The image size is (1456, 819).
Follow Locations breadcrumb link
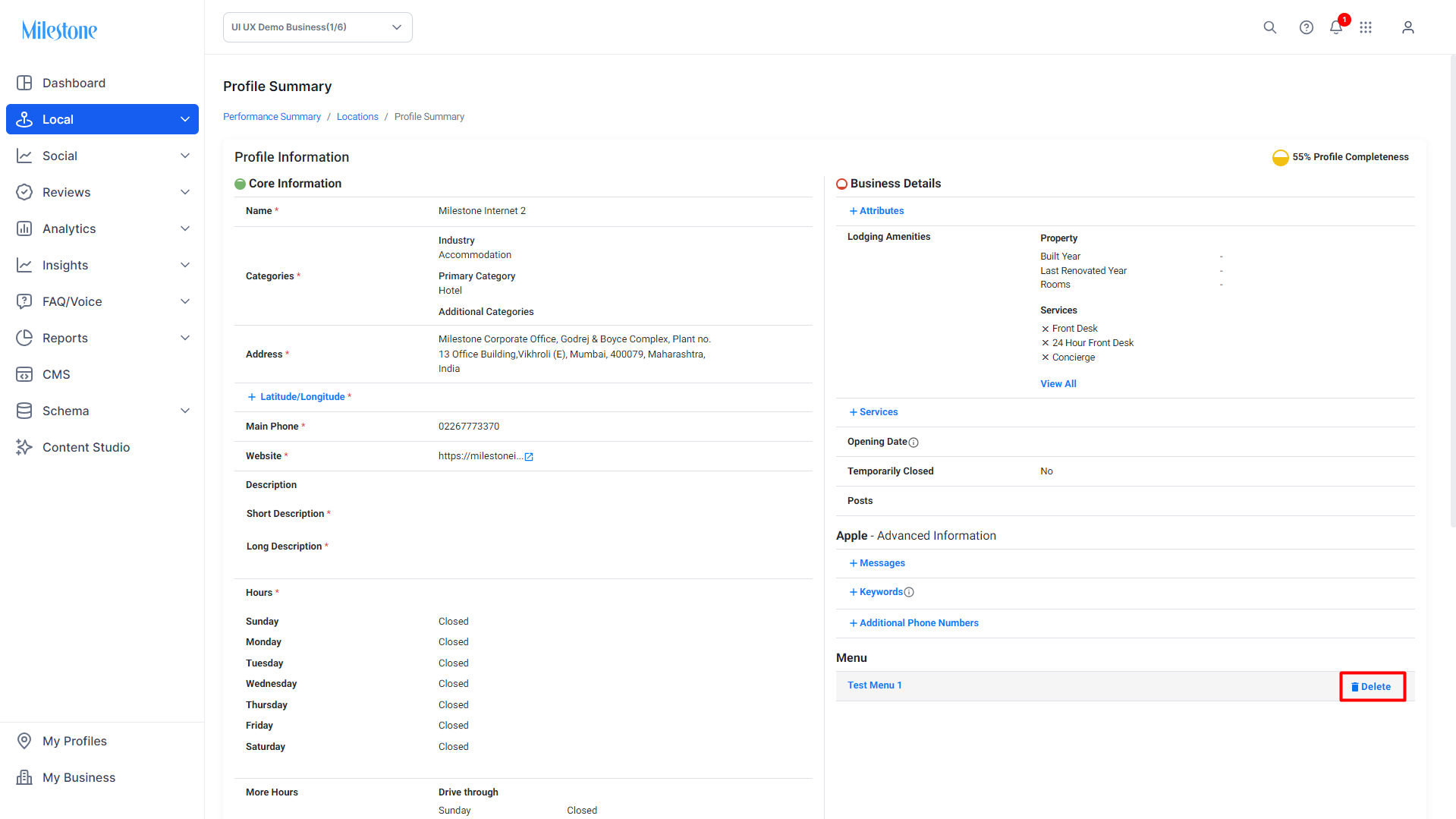357,117
